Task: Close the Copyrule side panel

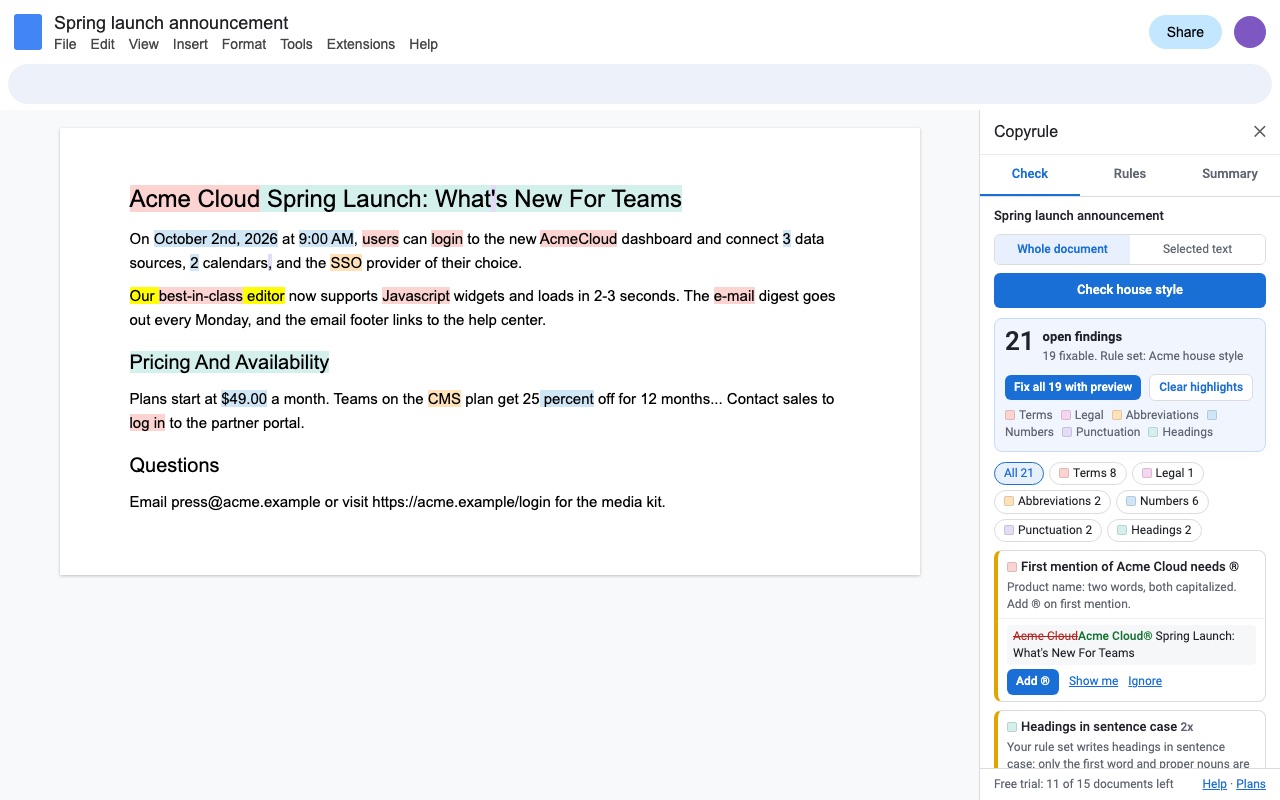Action: pos(1260,132)
